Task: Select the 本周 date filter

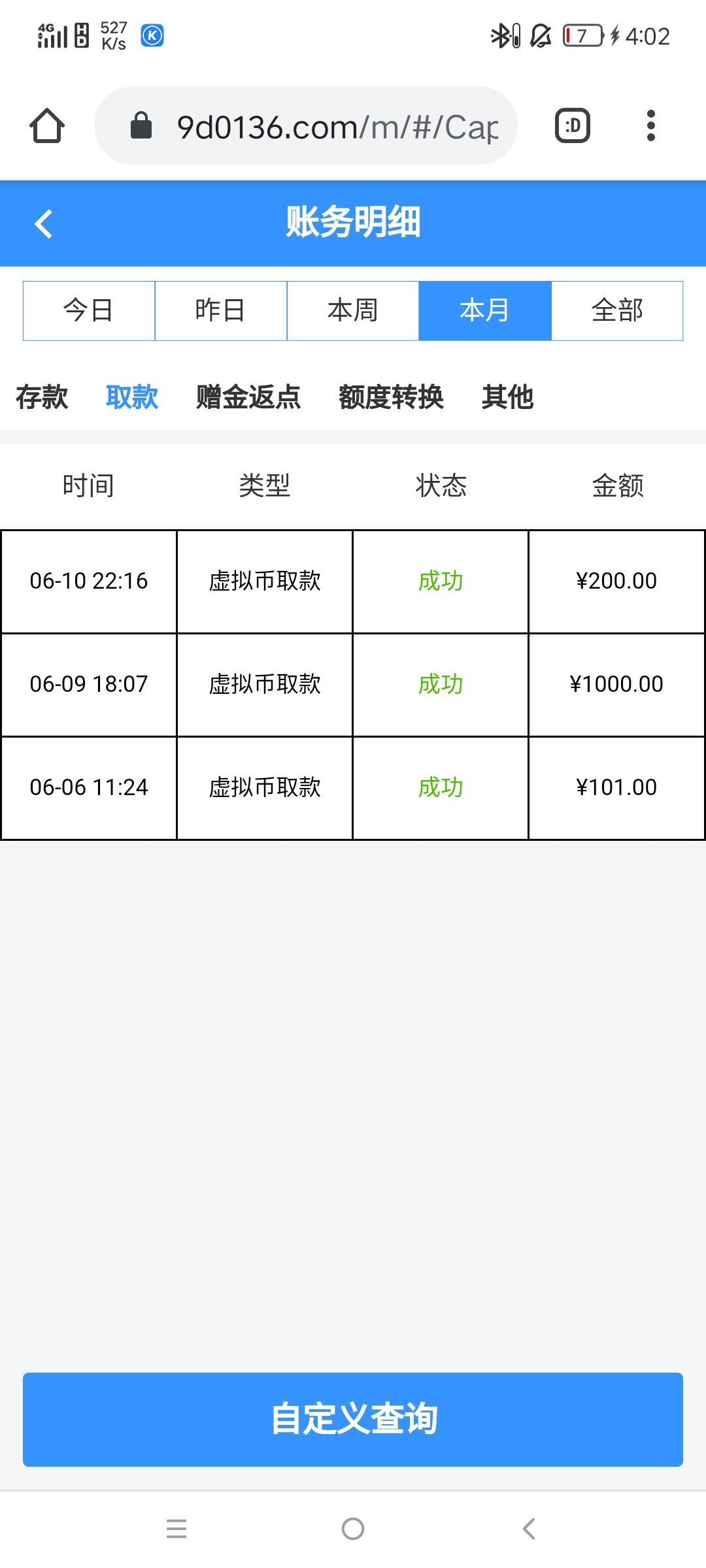Action: pyautogui.click(x=353, y=311)
